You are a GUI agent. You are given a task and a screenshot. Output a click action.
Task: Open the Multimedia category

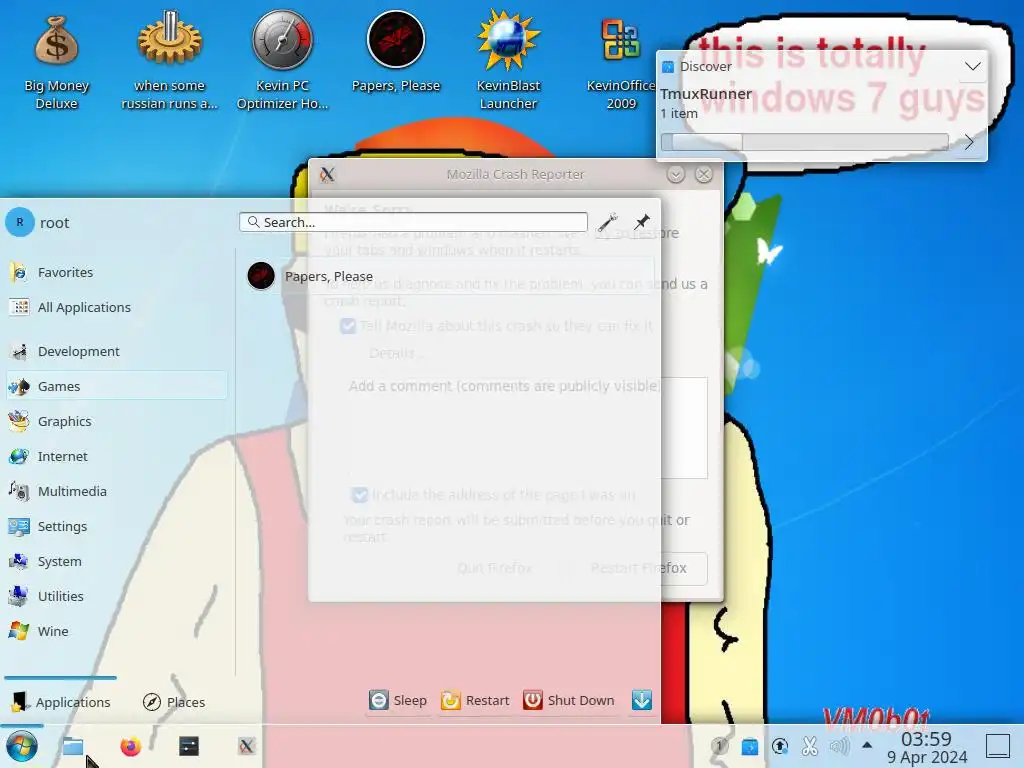click(118, 491)
